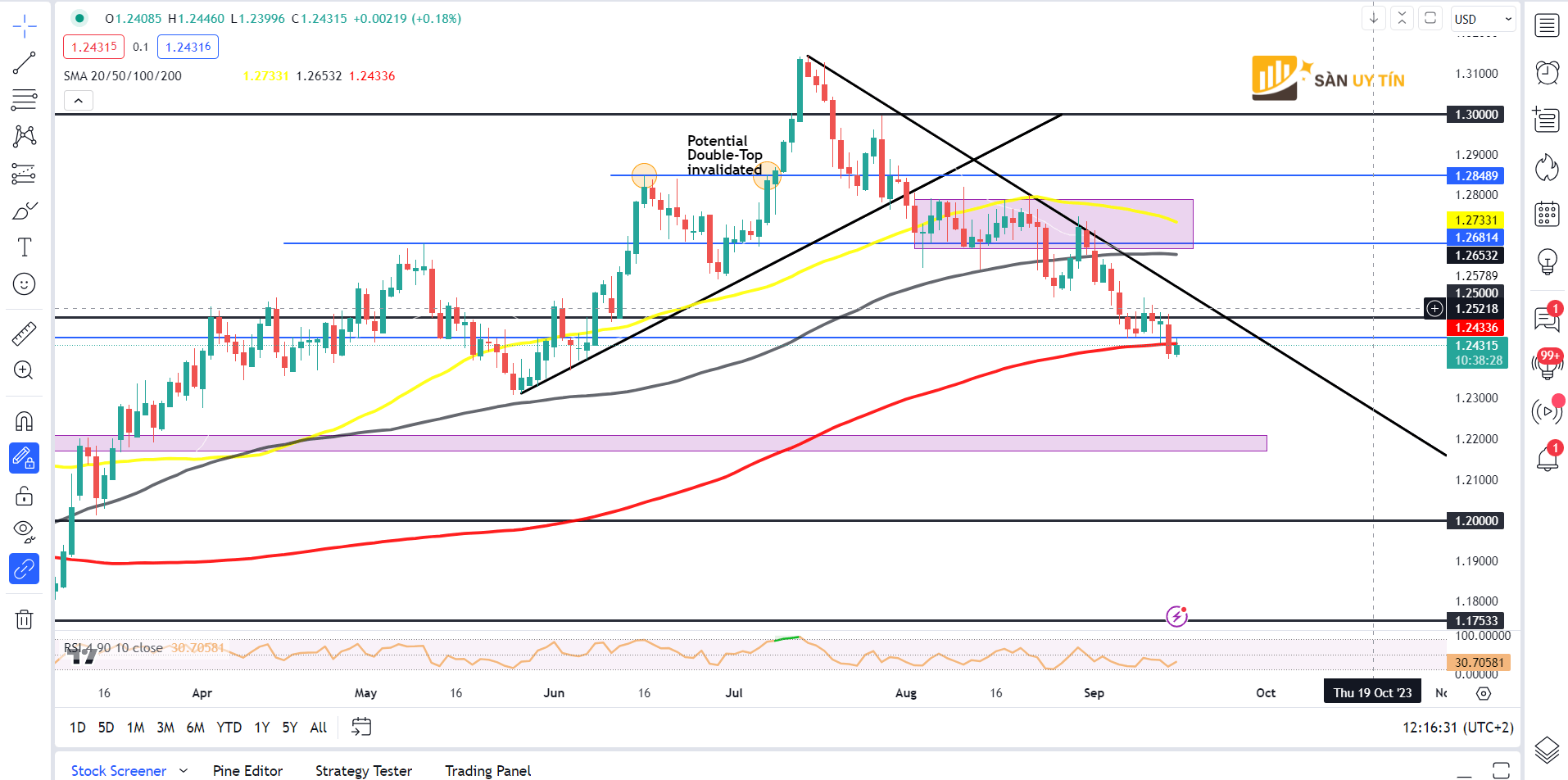Open go to date calendar
Image resolution: width=1568 pixels, height=780 pixels.
pos(361,727)
